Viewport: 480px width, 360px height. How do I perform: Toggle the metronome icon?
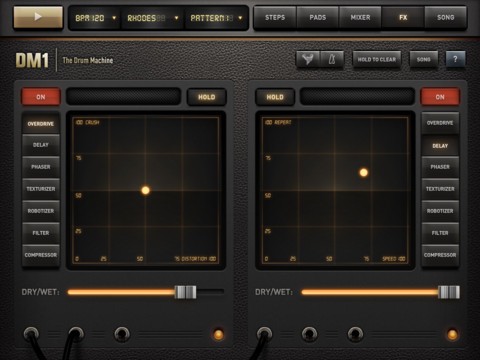[x=332, y=60]
